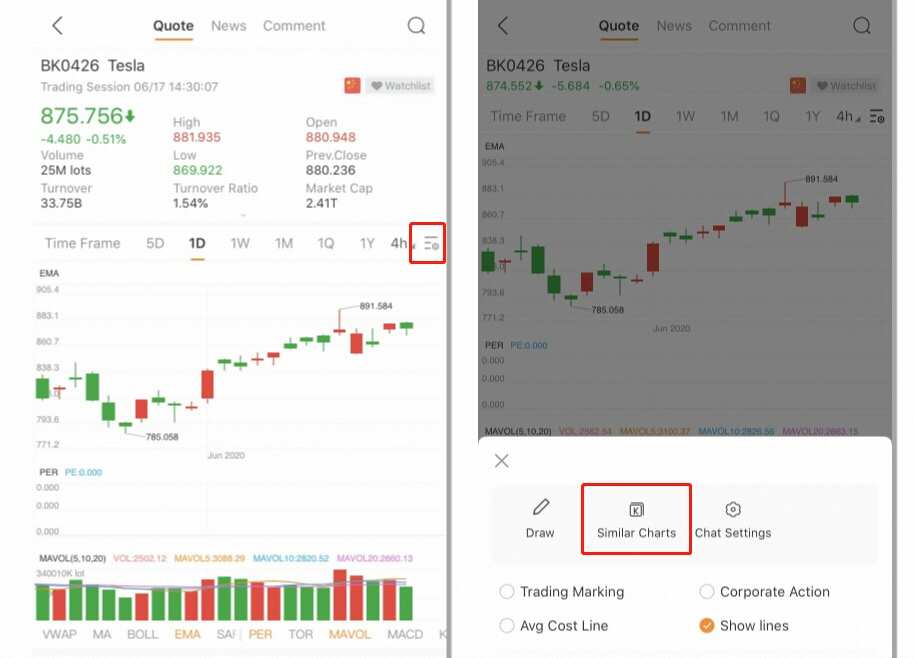Expand more quote details chevron below stats
Viewport: 914px width, 658px height.
pos(242,215)
